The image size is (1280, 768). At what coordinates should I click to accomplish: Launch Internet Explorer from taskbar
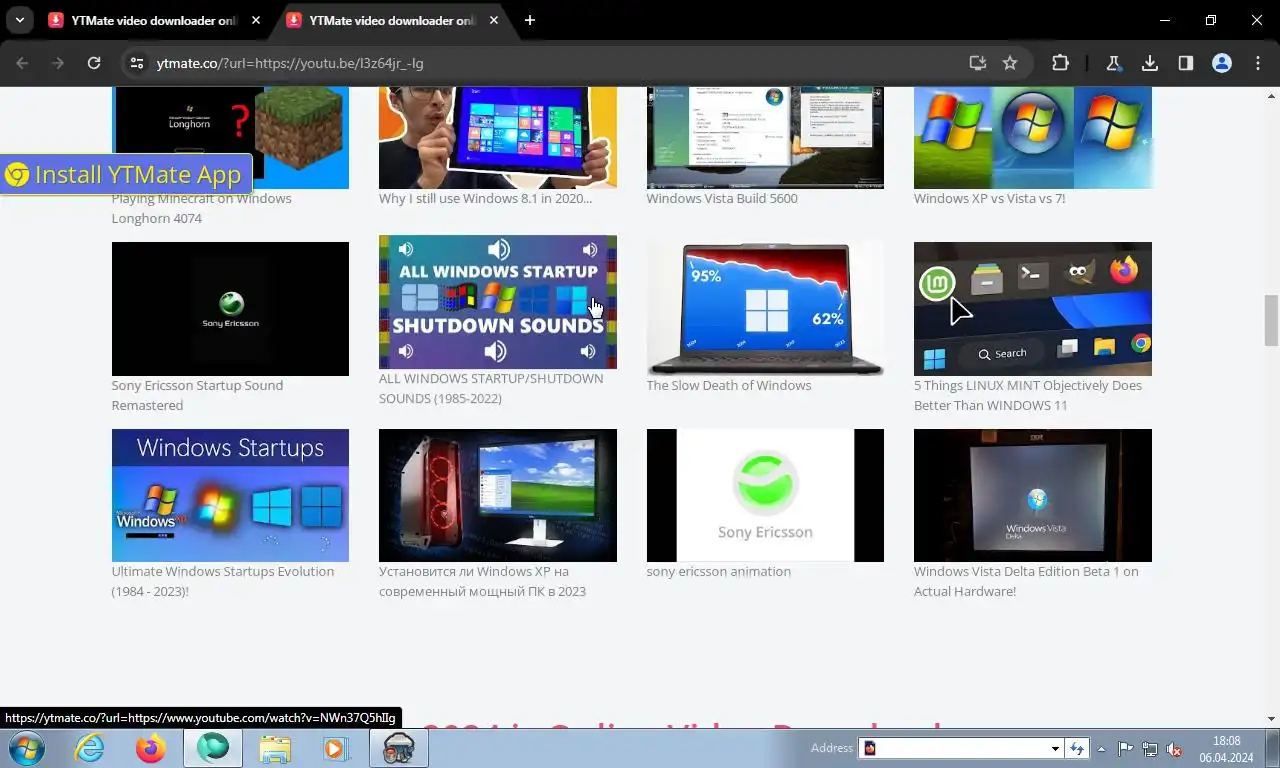tap(90, 748)
